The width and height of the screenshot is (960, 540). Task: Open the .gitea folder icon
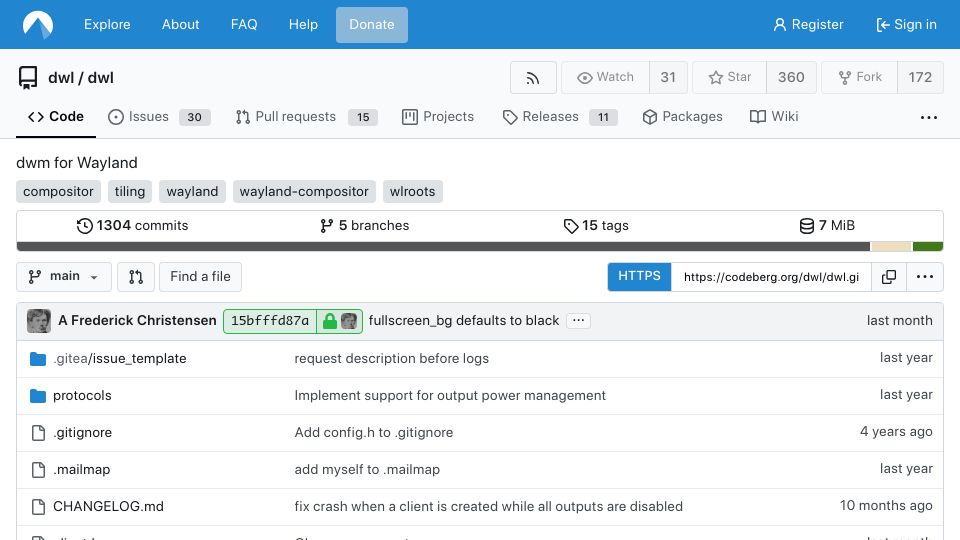pos(38,359)
